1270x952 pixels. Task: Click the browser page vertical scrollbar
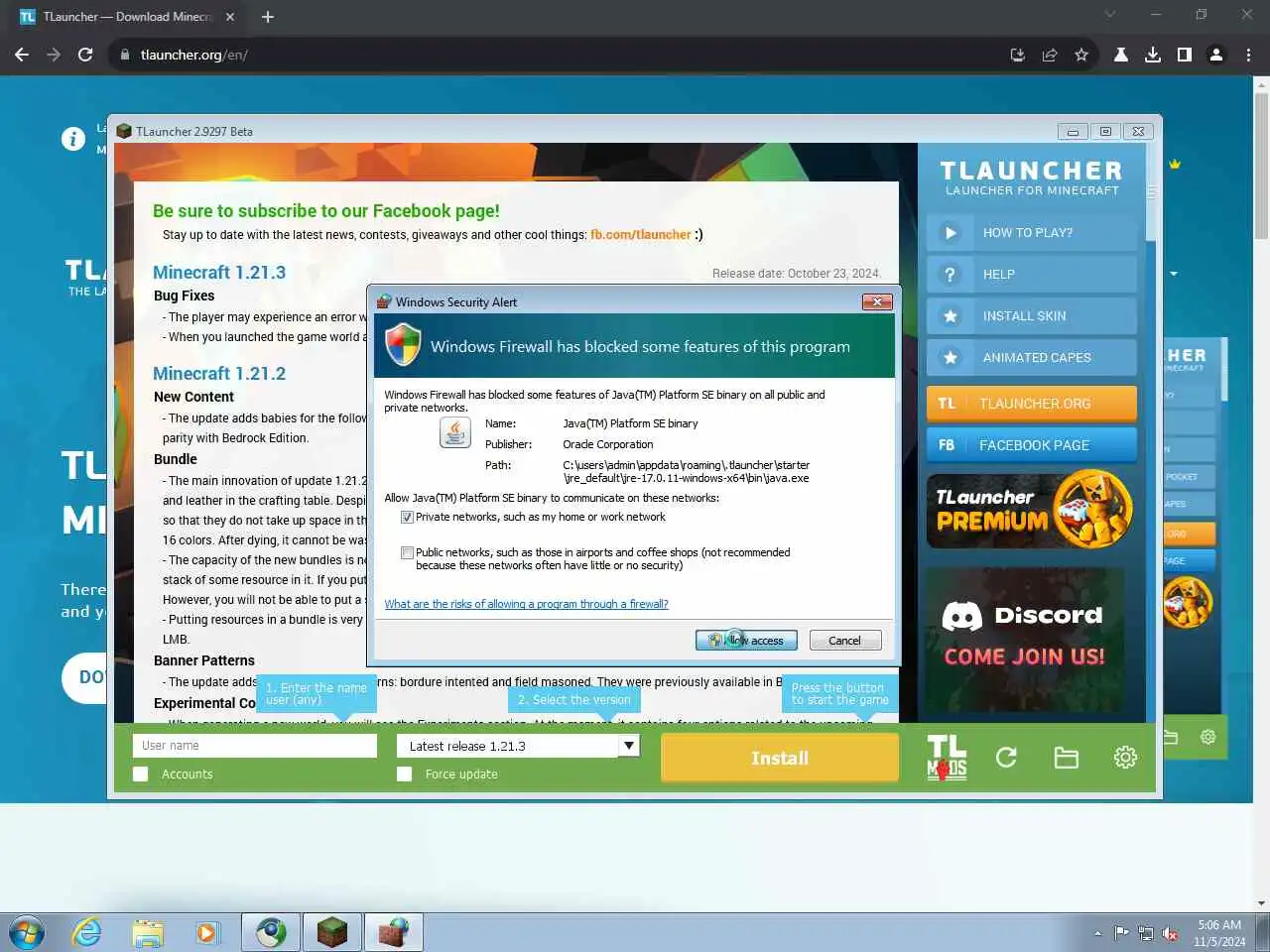pos(1261,167)
